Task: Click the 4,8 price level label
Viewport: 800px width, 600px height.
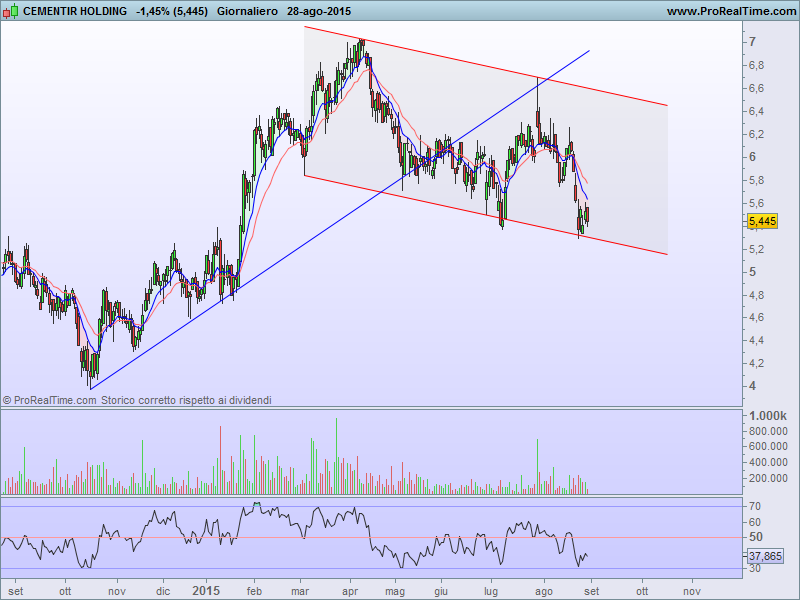Action: click(x=757, y=295)
